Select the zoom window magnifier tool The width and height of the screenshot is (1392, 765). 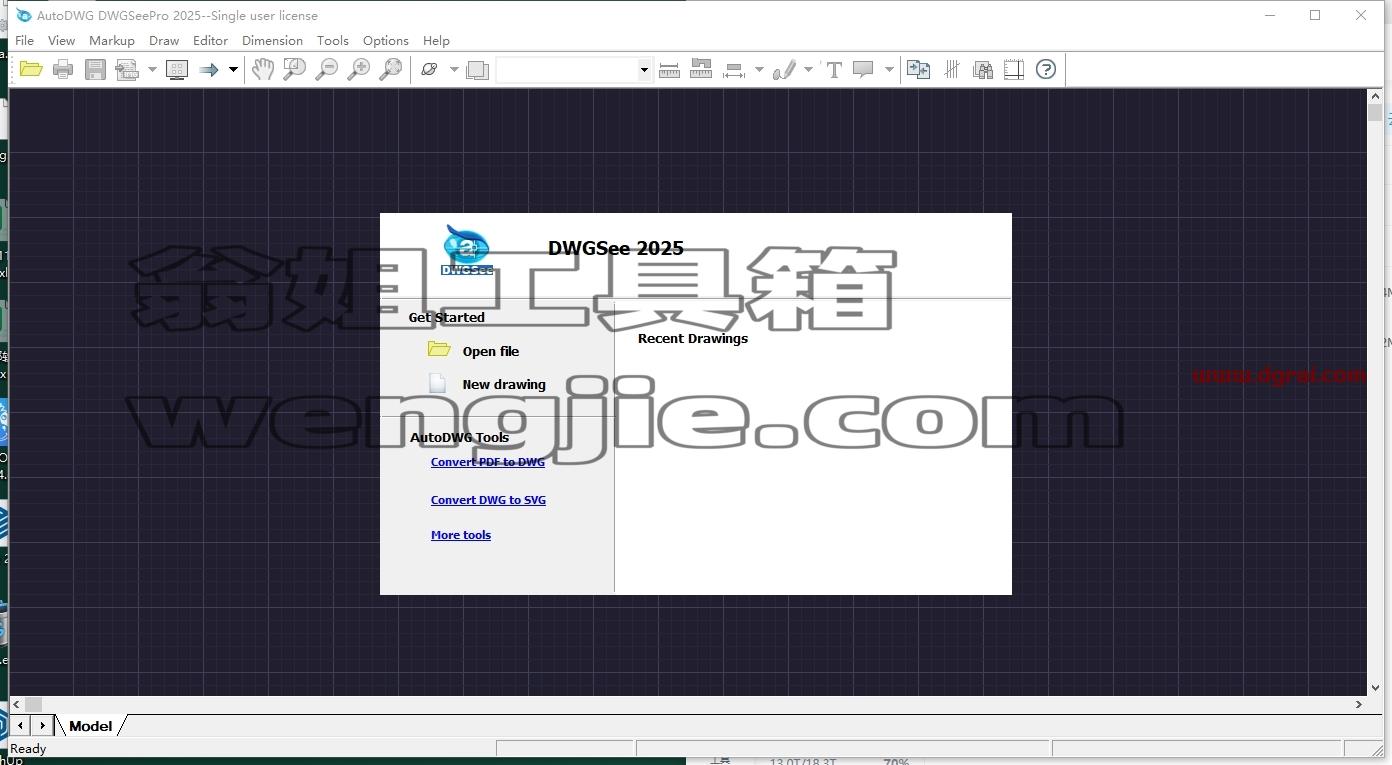coord(294,69)
